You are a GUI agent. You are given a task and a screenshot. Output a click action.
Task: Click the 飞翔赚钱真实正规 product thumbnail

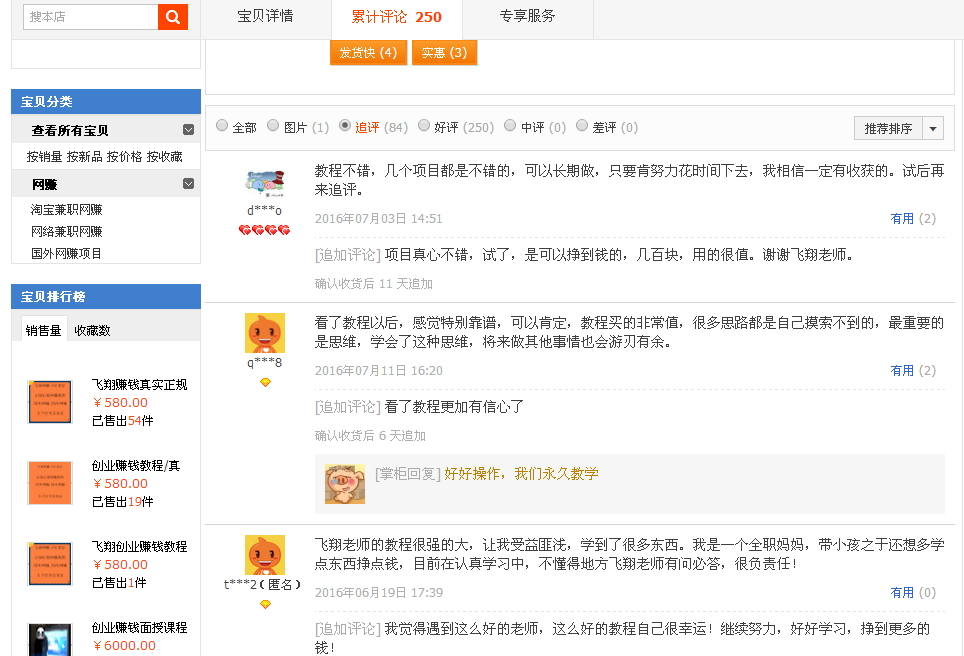50,401
